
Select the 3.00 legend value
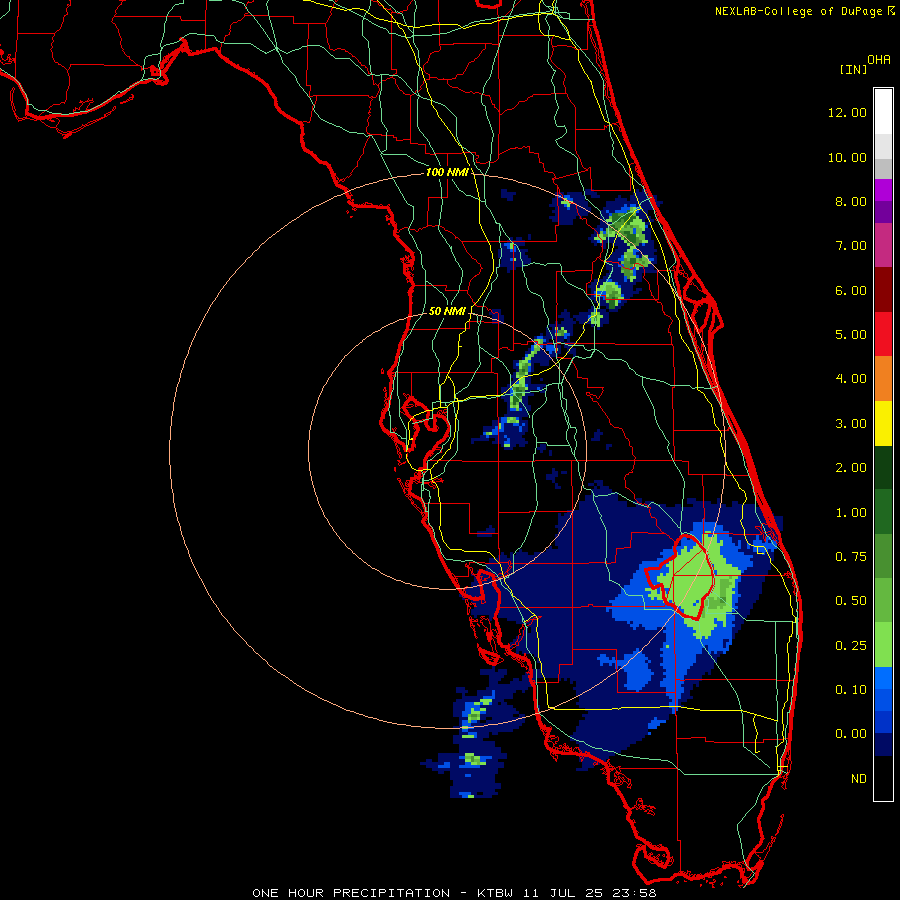tap(851, 424)
